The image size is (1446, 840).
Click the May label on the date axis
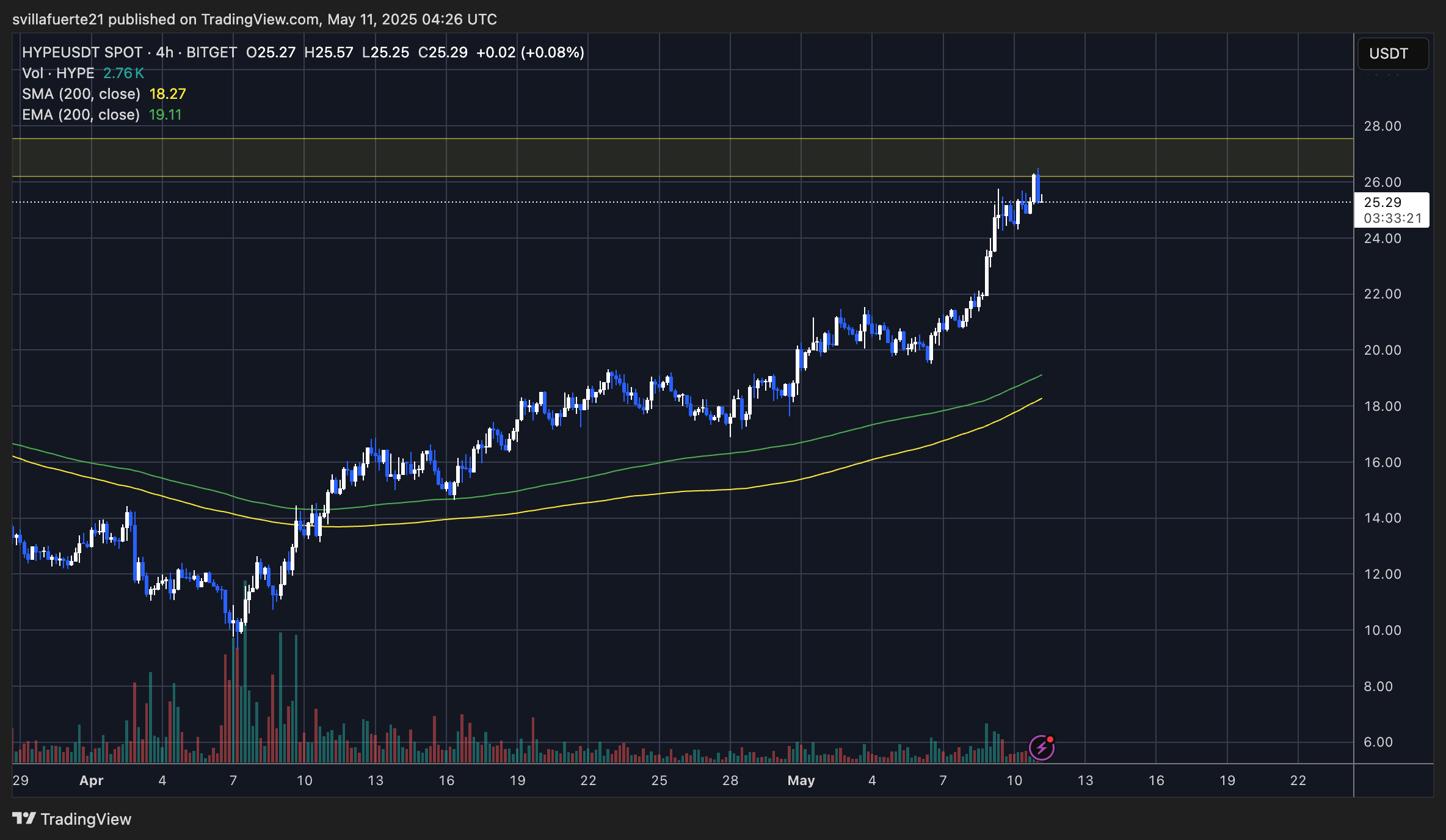pos(801,780)
